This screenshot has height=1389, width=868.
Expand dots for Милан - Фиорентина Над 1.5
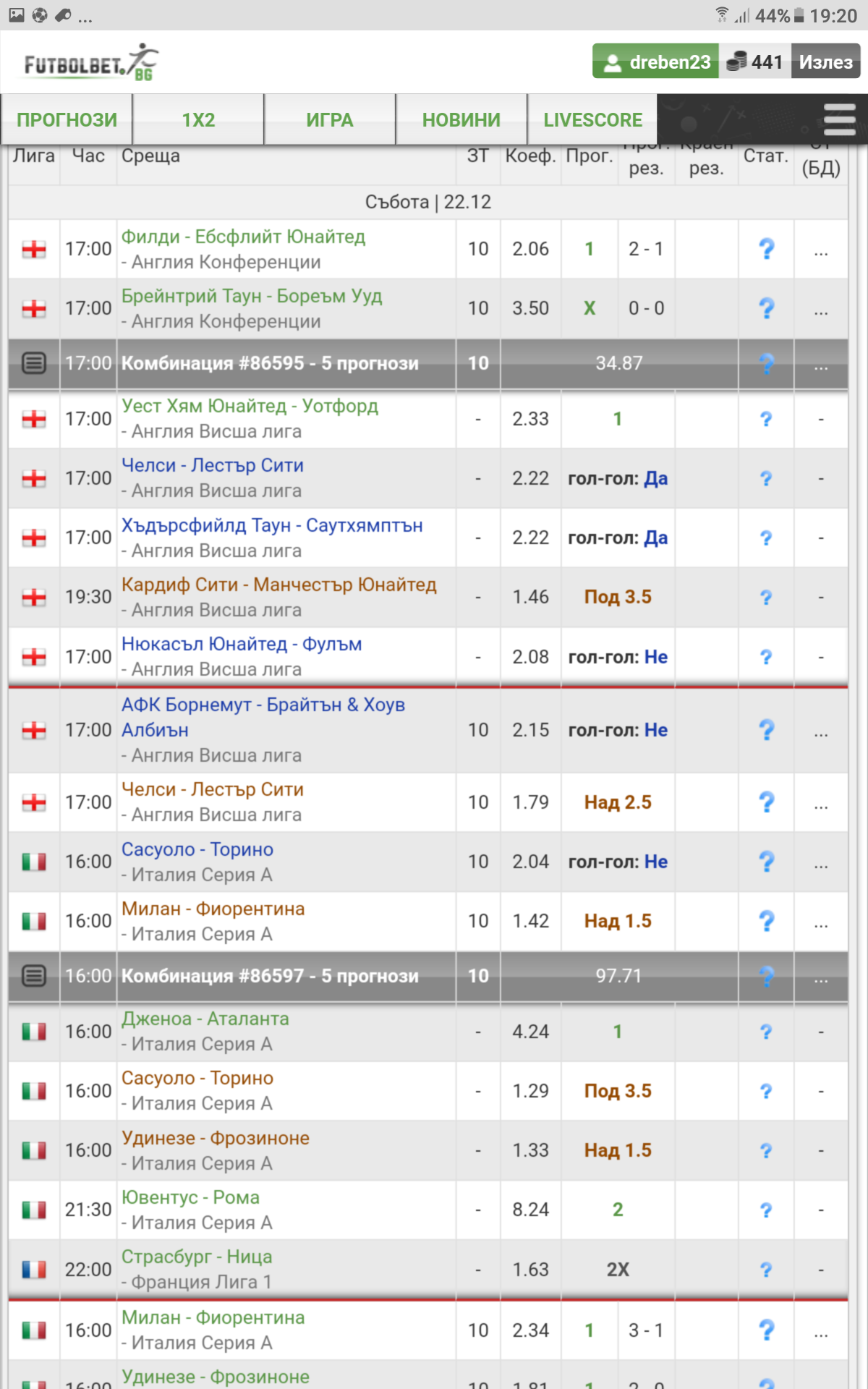[820, 922]
